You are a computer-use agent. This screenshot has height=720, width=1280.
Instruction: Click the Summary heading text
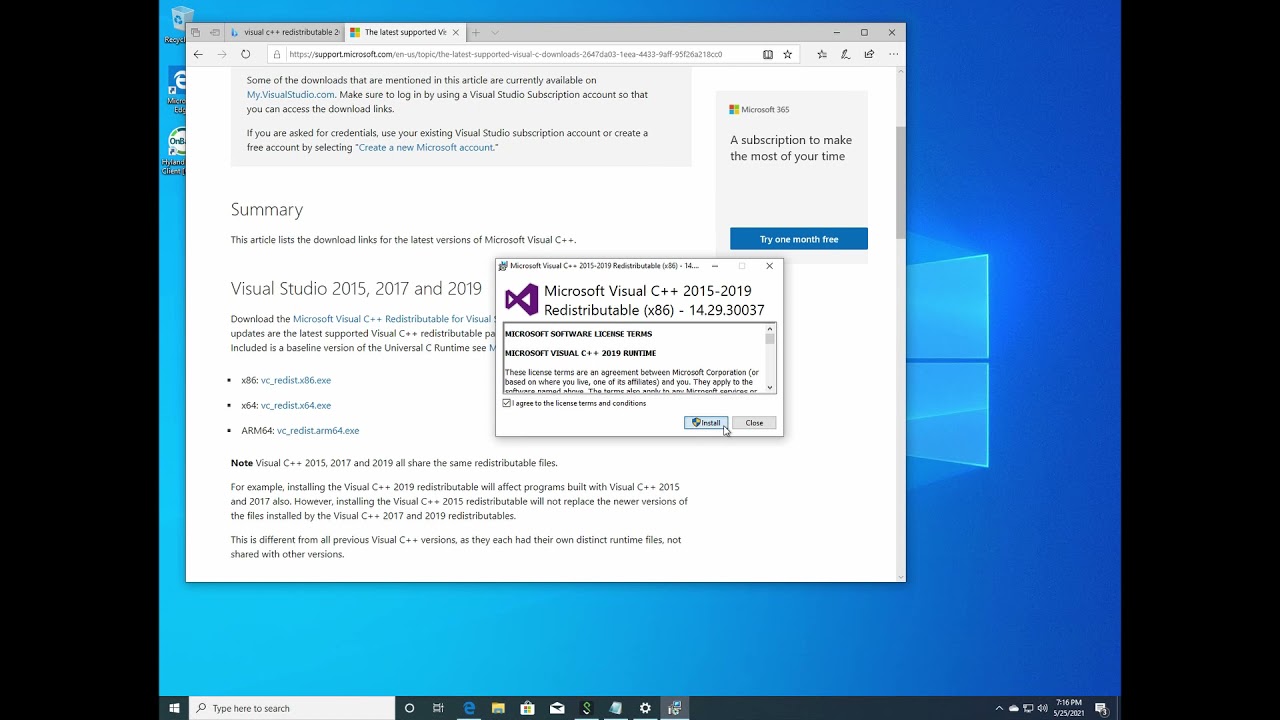click(267, 209)
